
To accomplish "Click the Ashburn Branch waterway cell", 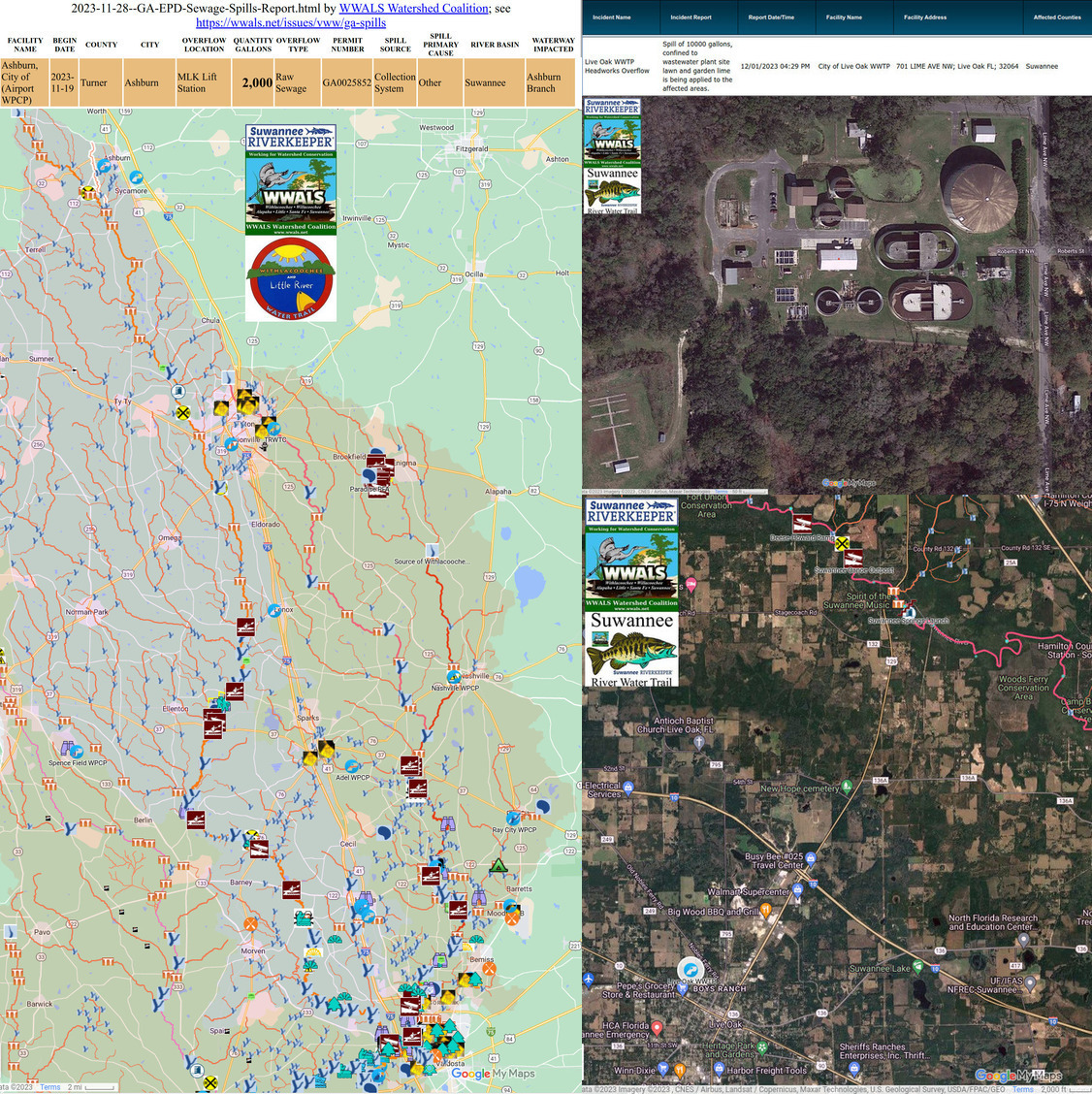I will pyautogui.click(x=551, y=82).
